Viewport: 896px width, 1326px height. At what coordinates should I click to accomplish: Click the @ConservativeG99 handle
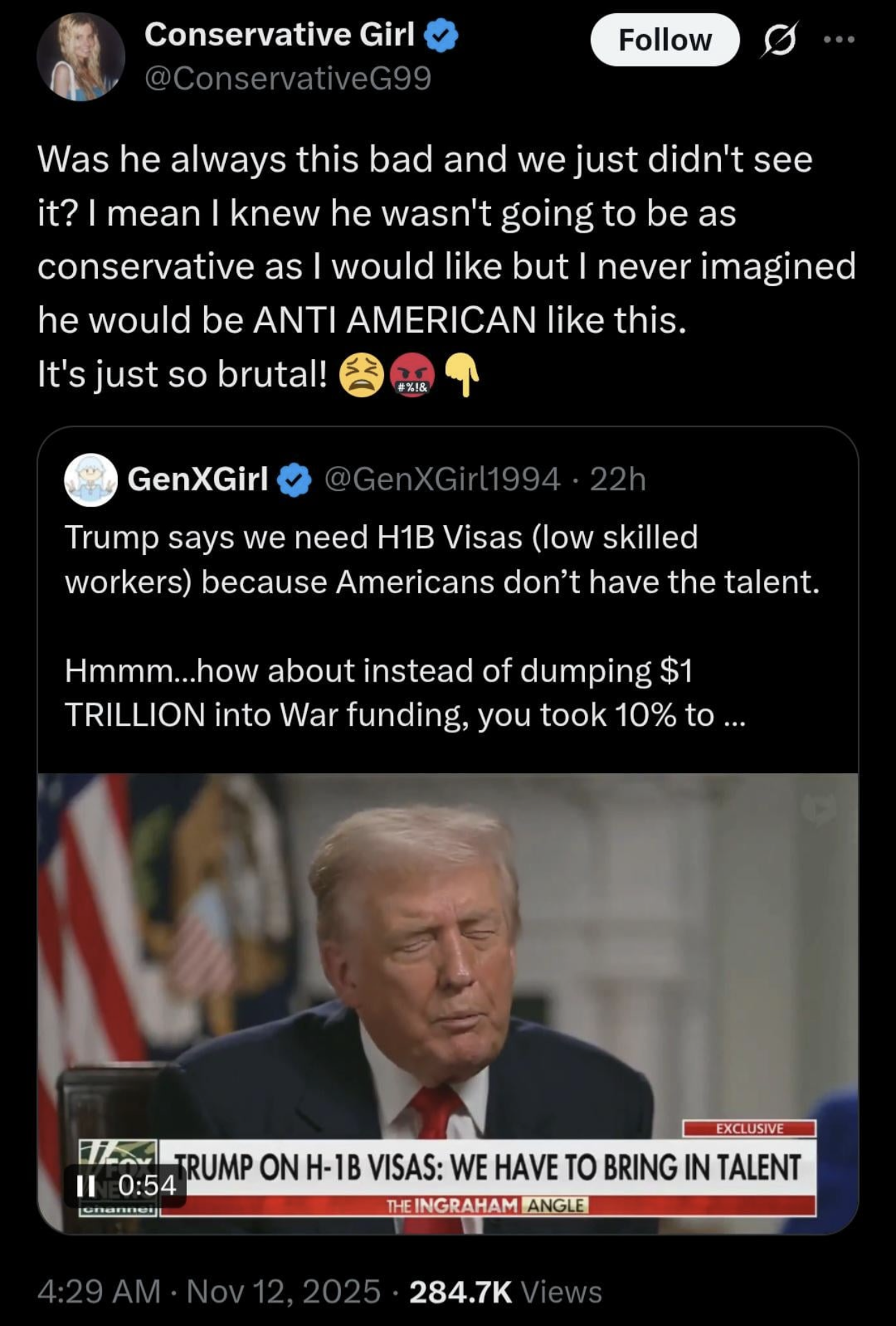(x=288, y=78)
